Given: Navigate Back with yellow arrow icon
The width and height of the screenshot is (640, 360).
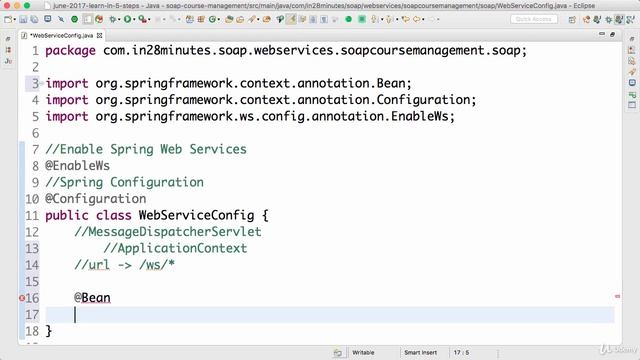Looking at the screenshot, I should pyautogui.click(x=417, y=19).
